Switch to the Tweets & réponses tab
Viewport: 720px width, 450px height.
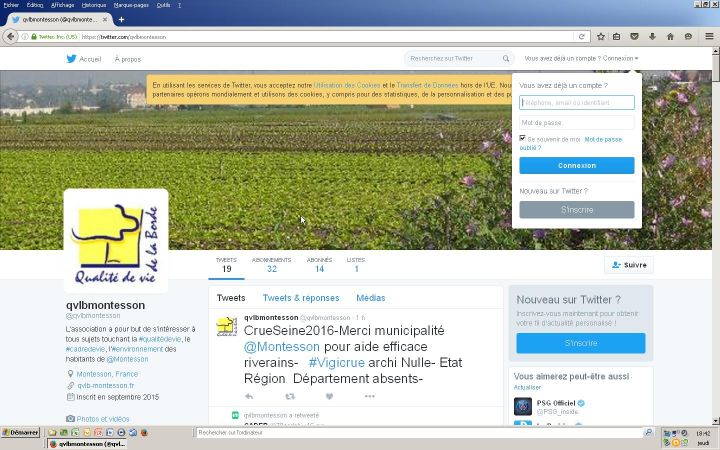[301, 298]
